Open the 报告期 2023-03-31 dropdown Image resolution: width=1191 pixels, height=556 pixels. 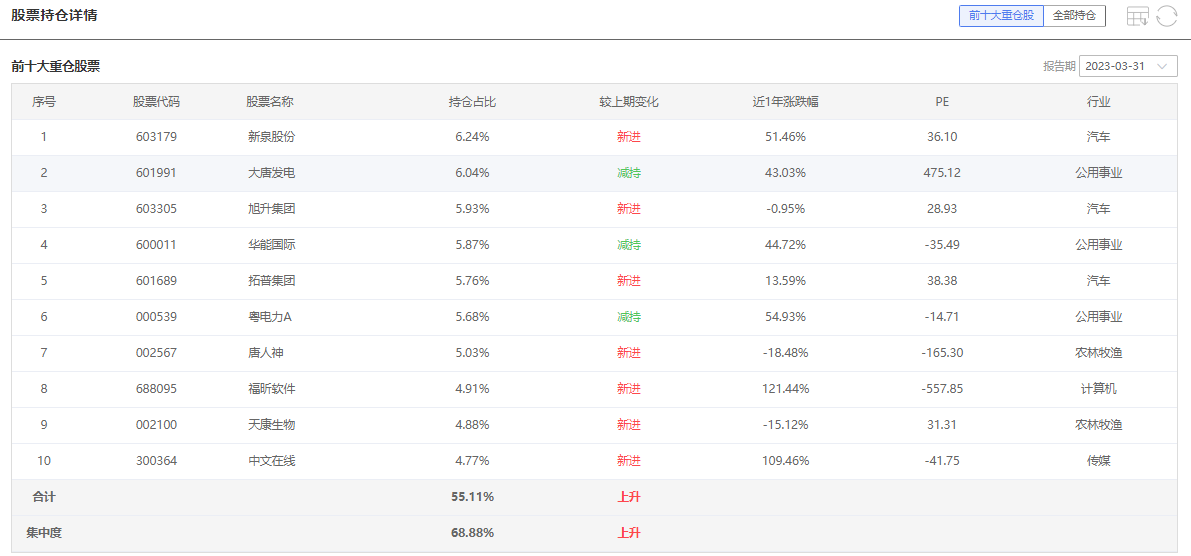click(1128, 66)
